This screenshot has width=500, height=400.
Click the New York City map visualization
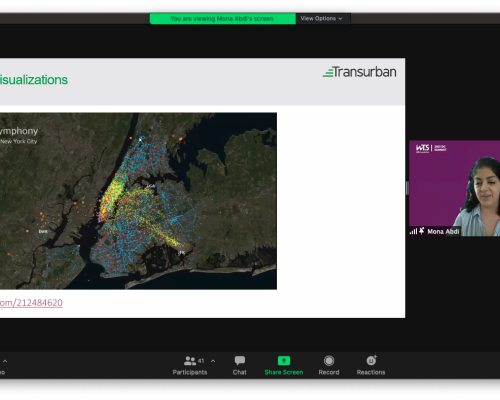pyautogui.click(x=138, y=201)
